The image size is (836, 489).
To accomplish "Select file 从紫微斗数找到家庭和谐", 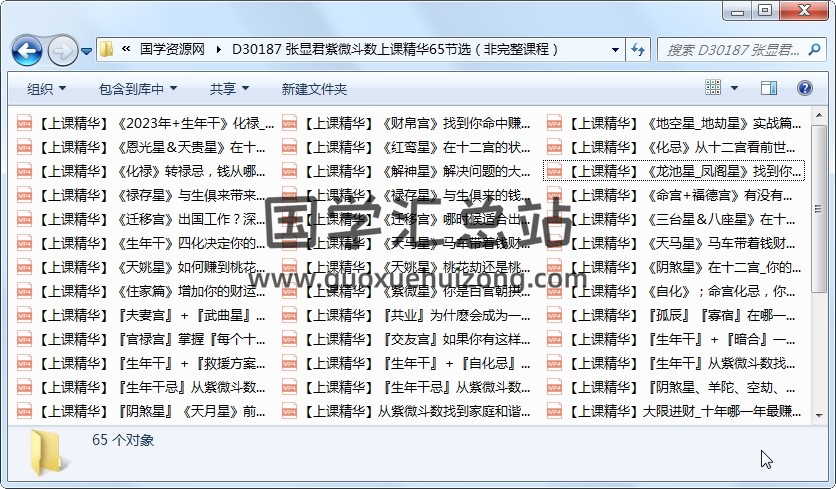I will tap(406, 411).
